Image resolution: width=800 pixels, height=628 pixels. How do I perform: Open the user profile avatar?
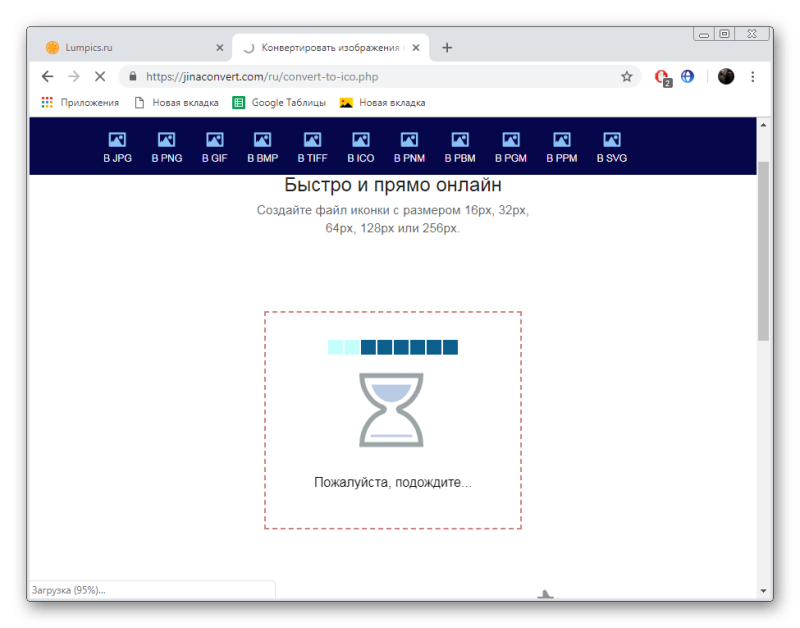coord(726,77)
